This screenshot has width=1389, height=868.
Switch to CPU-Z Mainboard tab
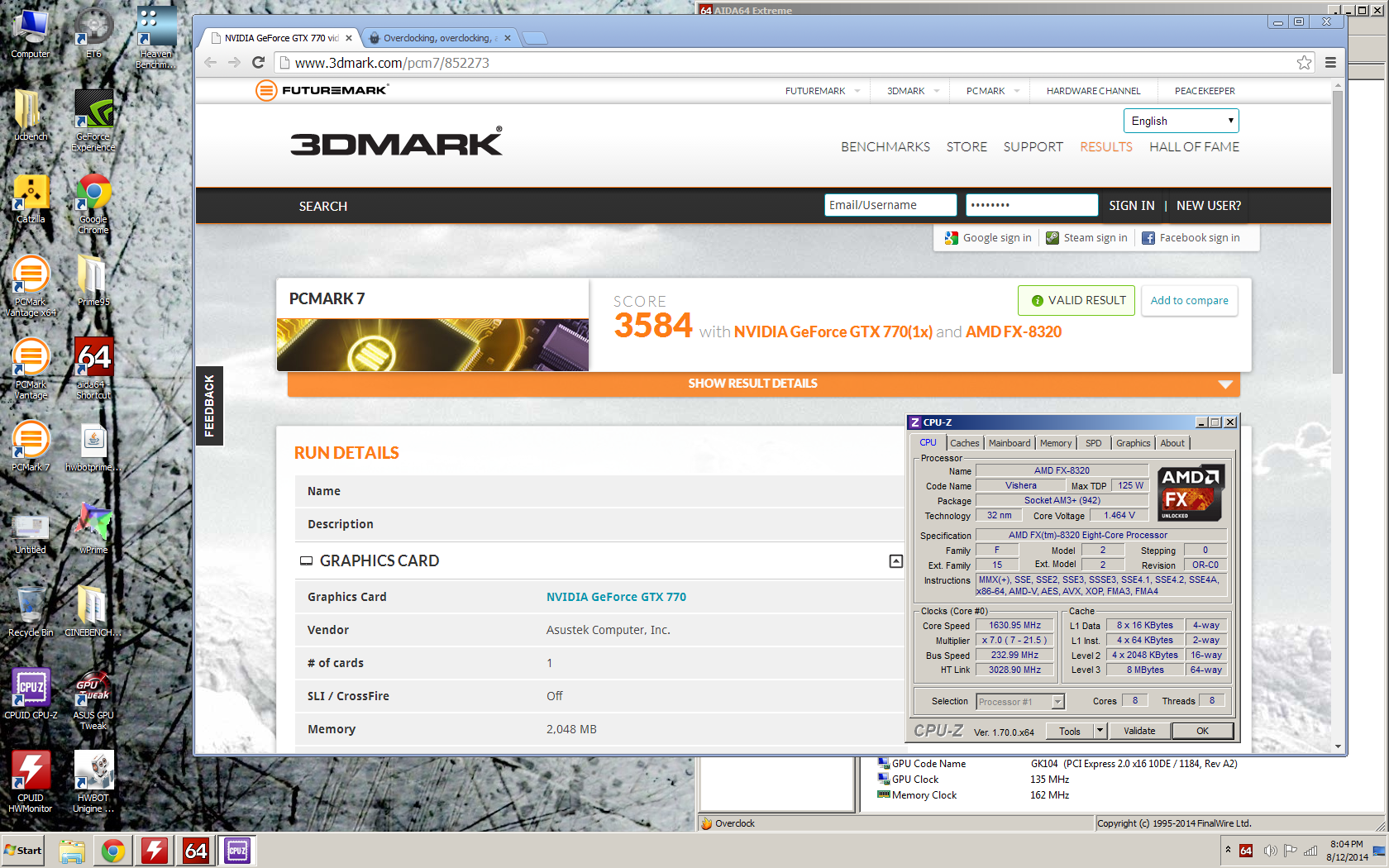coord(1010,443)
